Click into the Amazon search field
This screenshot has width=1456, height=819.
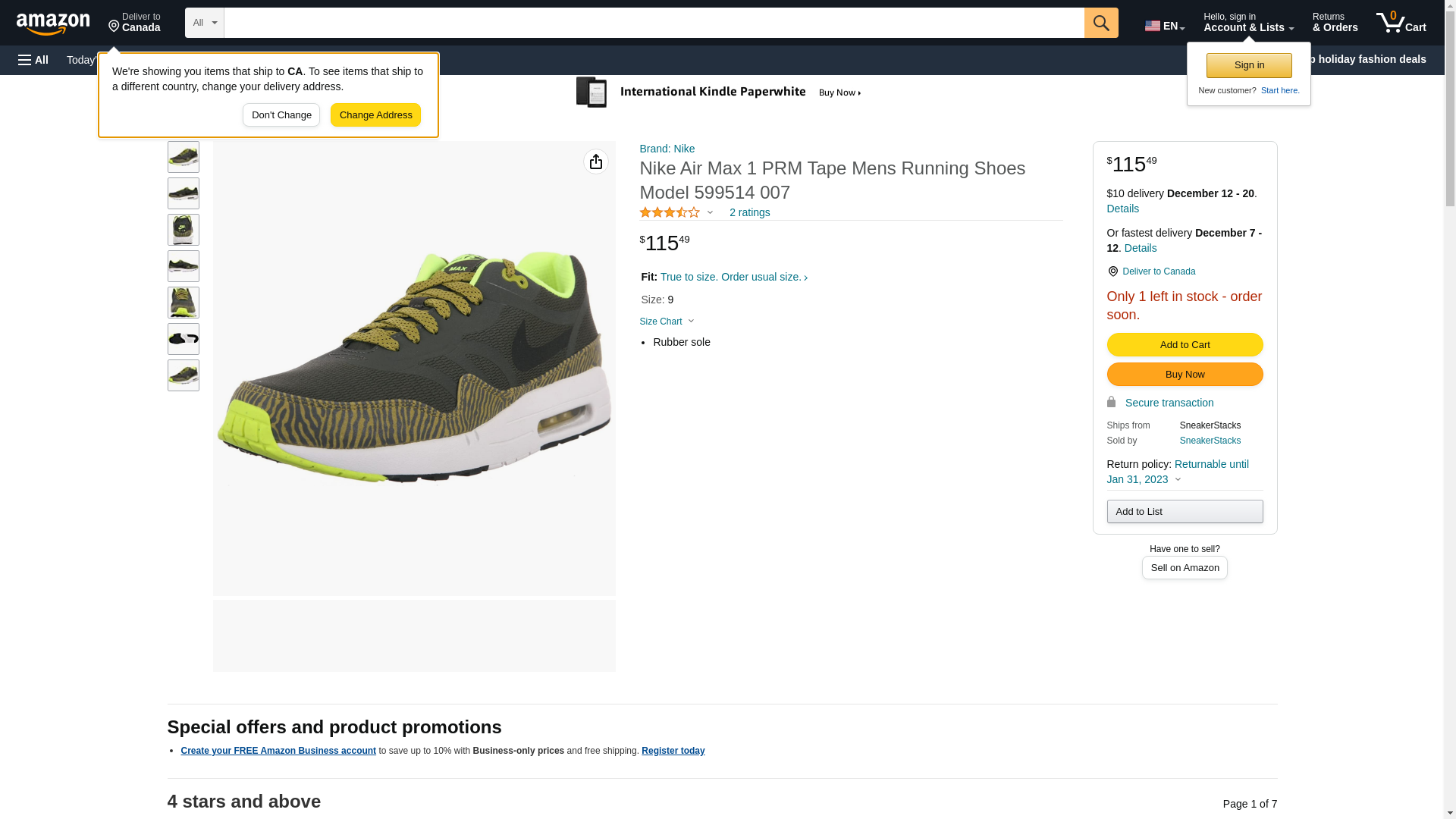coord(654,23)
